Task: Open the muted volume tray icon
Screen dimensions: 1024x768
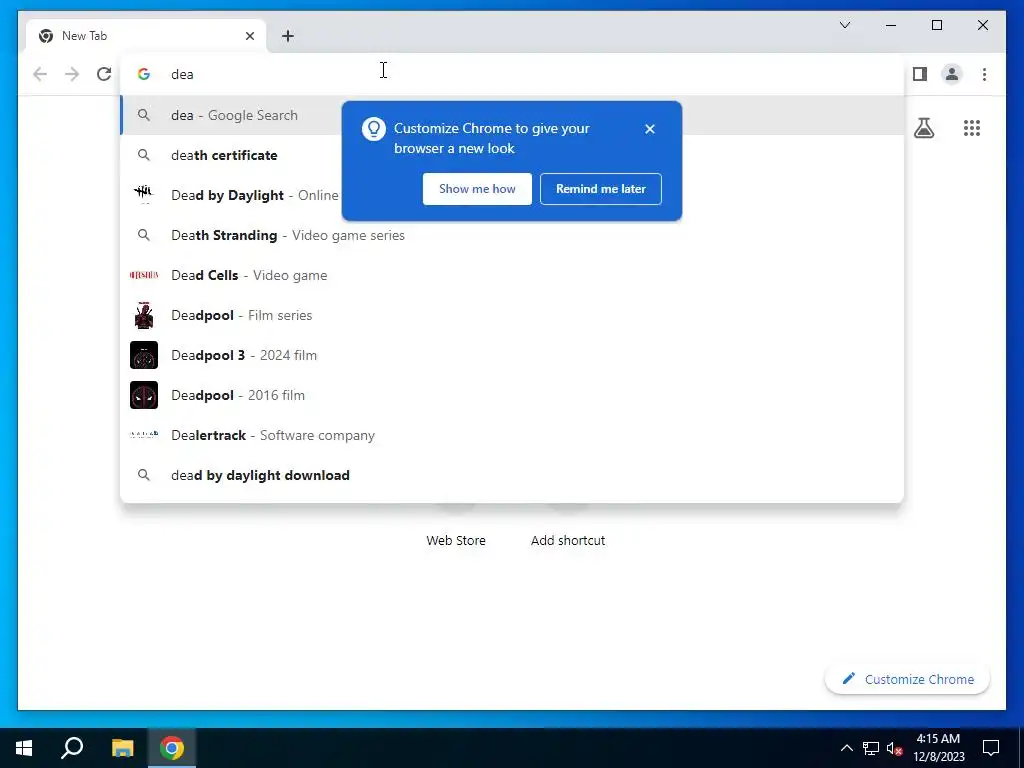Action: [894, 748]
